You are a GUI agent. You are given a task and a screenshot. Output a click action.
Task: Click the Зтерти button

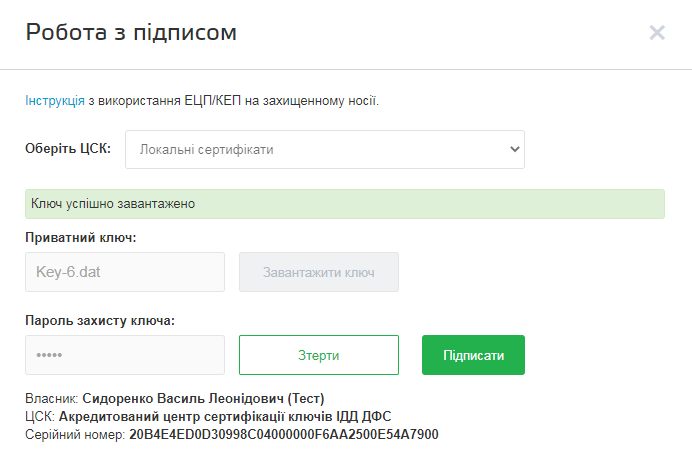[x=318, y=355]
